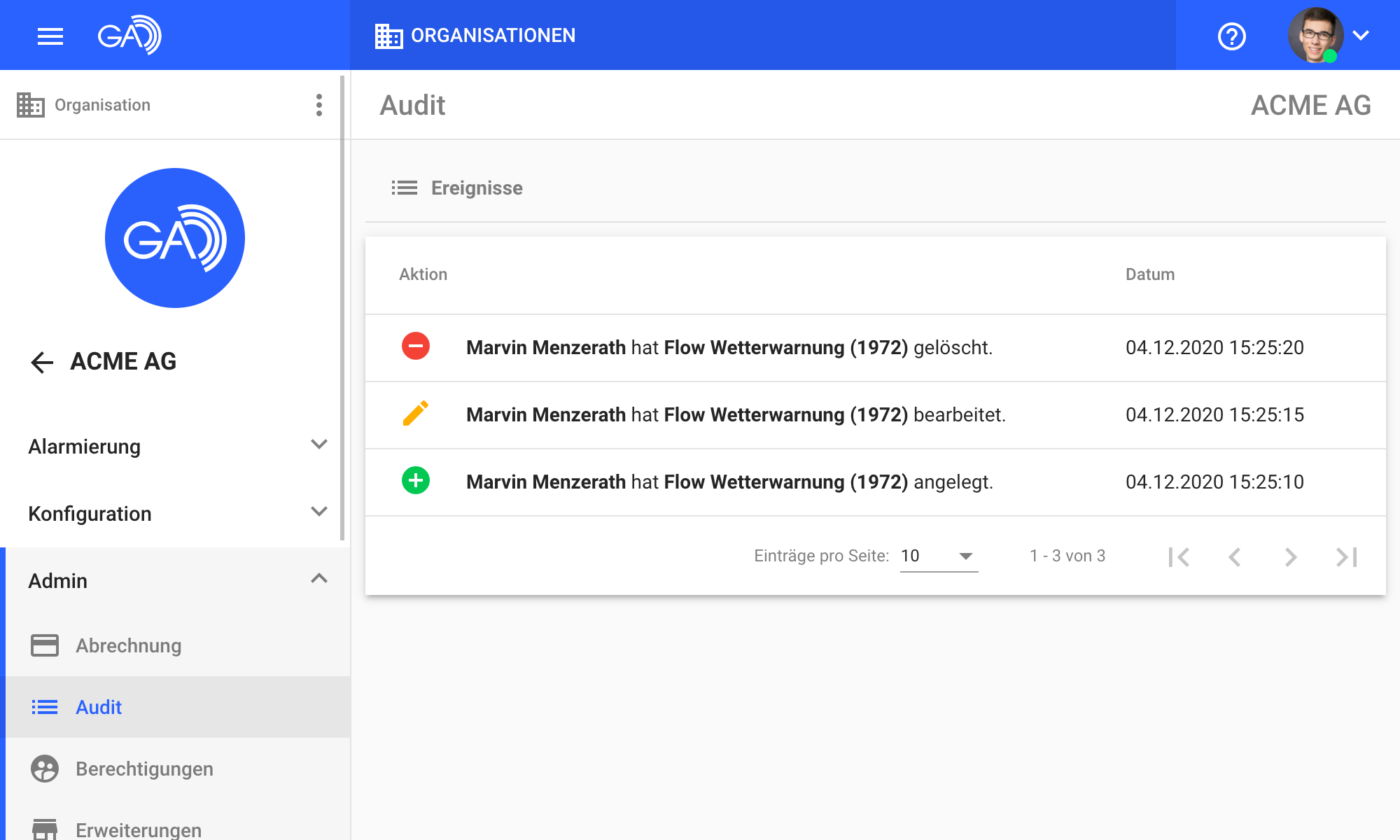Open the organisation three-dot options menu

pos(319,105)
